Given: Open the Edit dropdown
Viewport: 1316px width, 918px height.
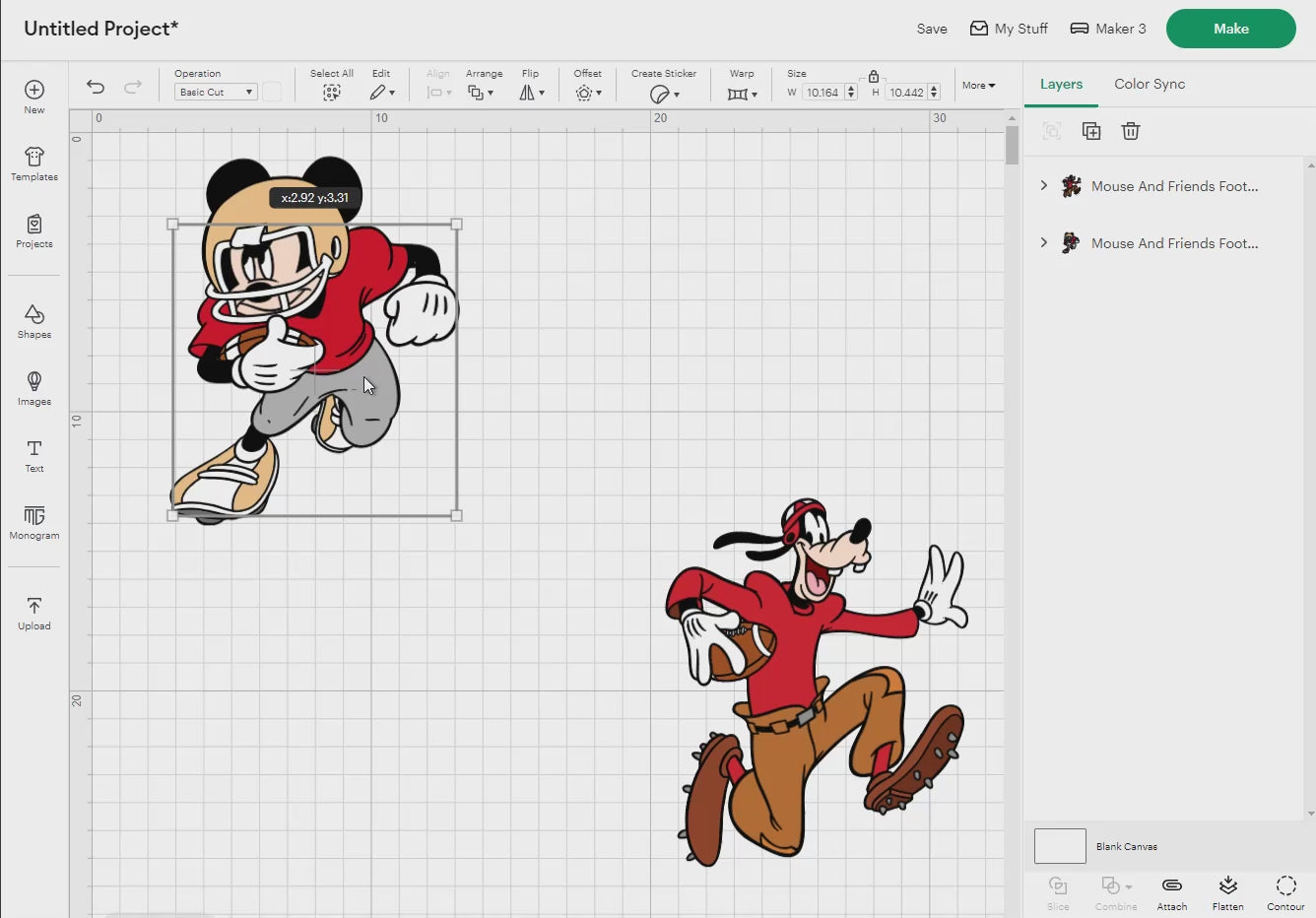Looking at the screenshot, I should click(382, 93).
